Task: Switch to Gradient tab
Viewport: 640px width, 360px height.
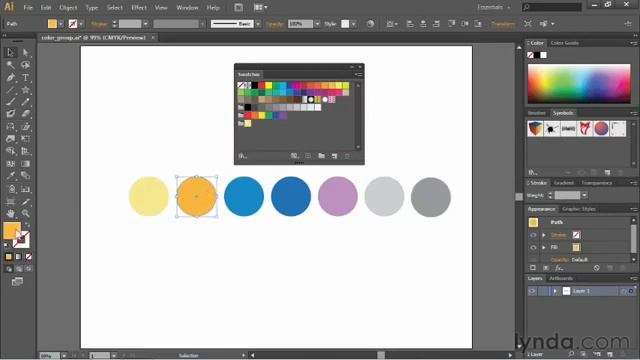Action: [x=564, y=183]
